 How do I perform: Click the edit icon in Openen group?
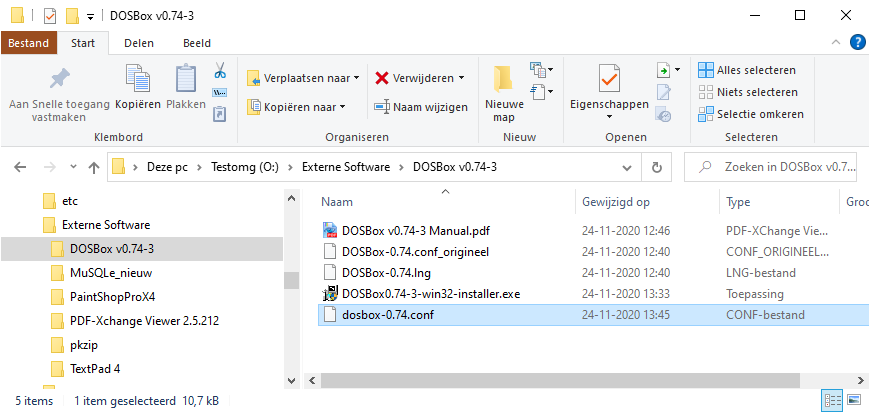click(x=664, y=92)
